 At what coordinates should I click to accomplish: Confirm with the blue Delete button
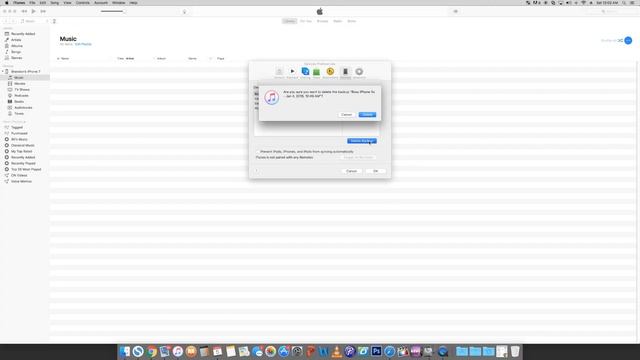tap(367, 115)
